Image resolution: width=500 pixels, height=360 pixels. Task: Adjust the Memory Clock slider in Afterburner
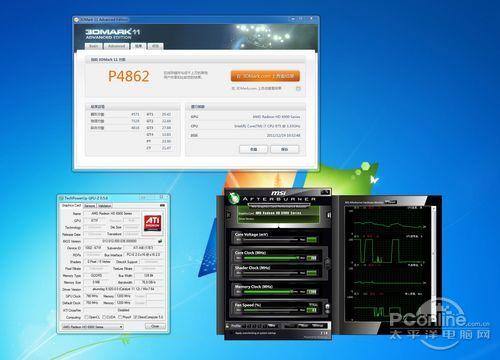pyautogui.click(x=270, y=292)
